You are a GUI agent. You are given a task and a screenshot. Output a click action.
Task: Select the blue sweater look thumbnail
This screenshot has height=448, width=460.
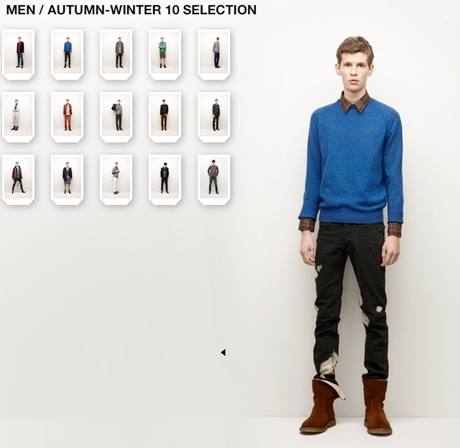(x=67, y=55)
